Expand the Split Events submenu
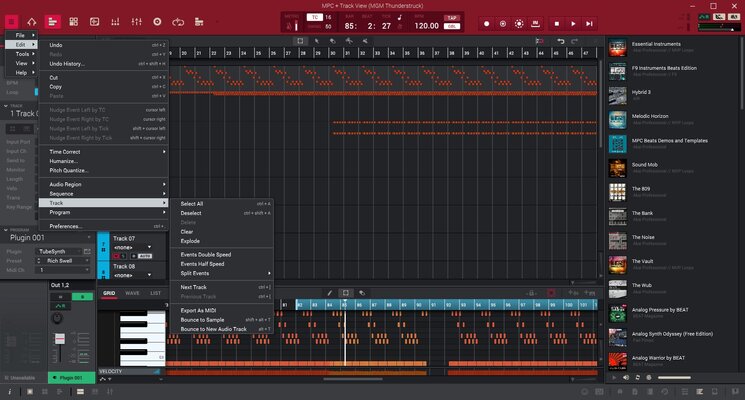 tap(222, 273)
